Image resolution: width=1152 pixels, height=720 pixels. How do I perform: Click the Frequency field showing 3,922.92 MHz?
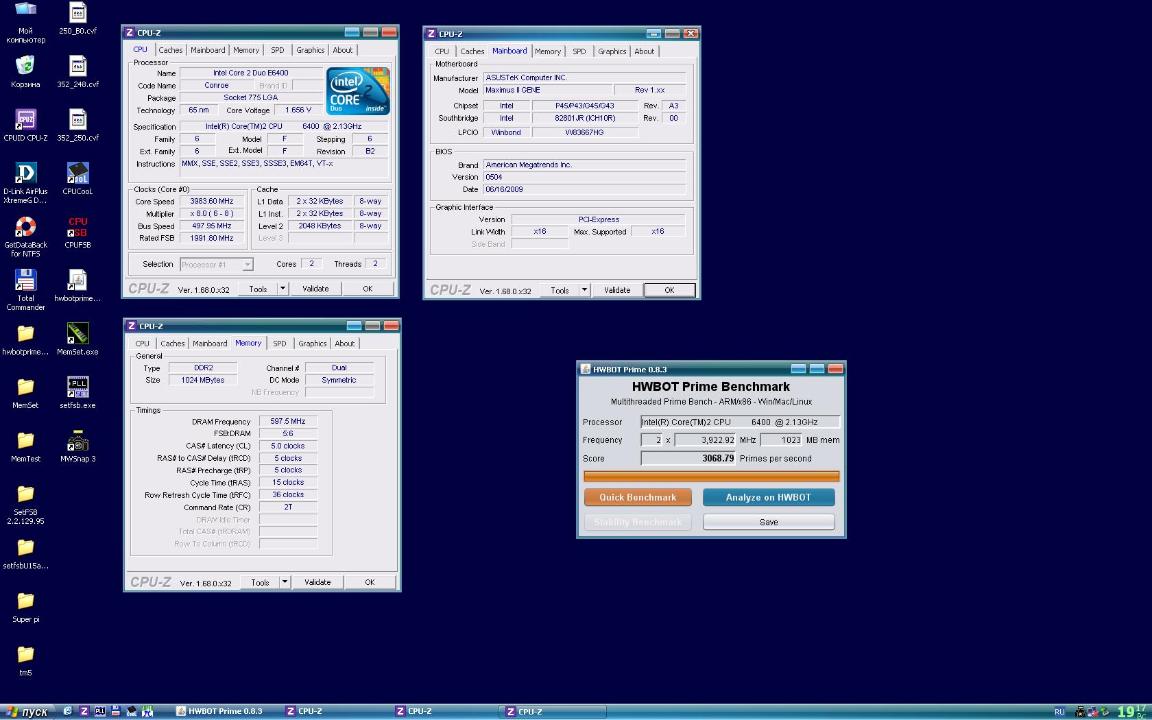pos(704,440)
